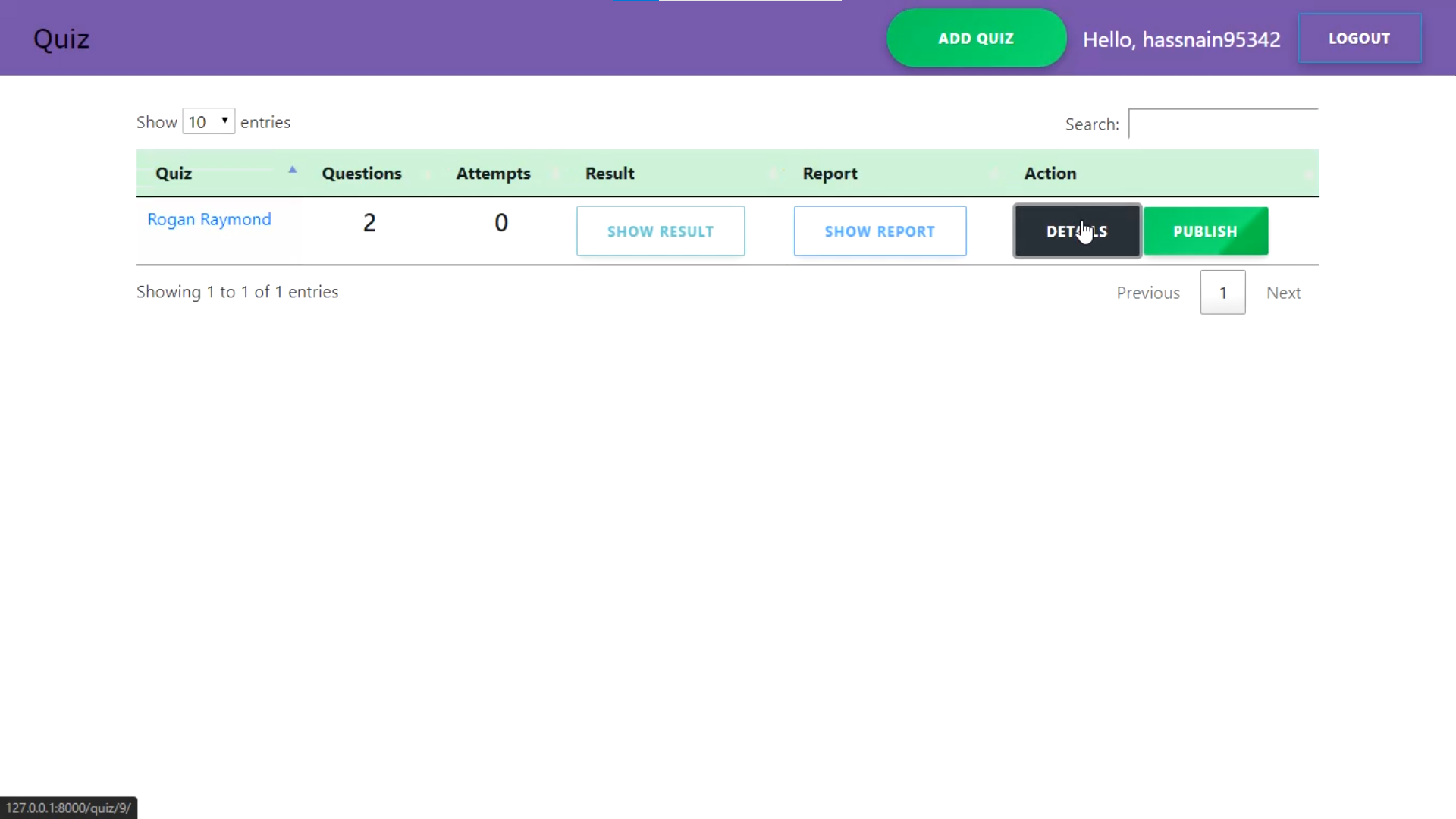
Task: Sort by the Result column header
Action: tap(610, 174)
